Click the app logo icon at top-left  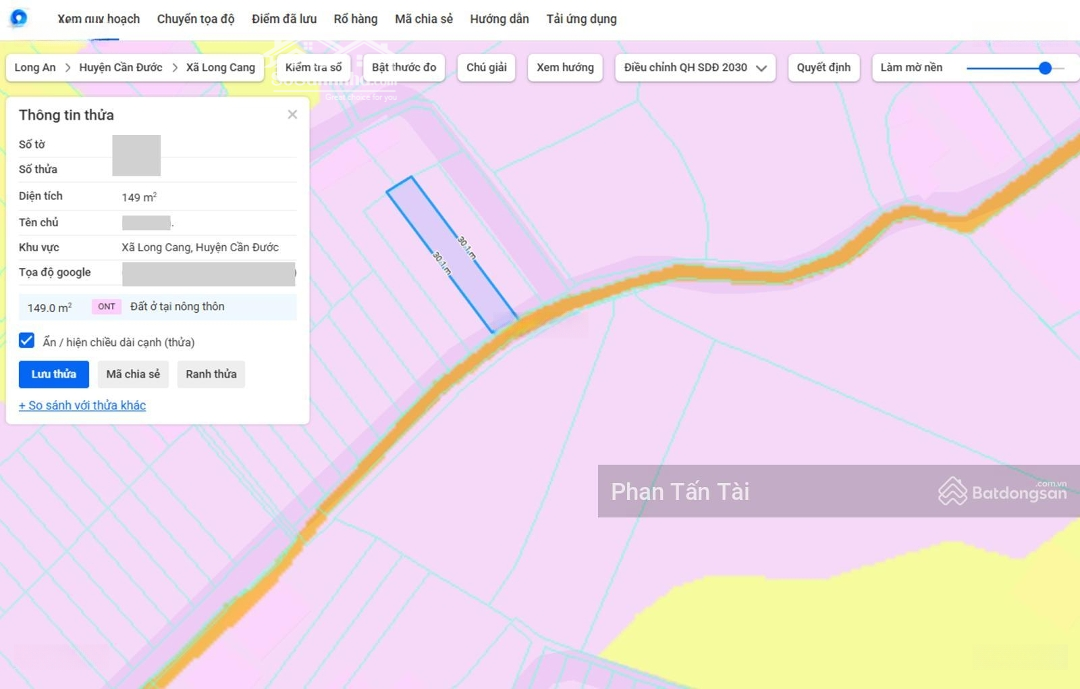coord(18,18)
